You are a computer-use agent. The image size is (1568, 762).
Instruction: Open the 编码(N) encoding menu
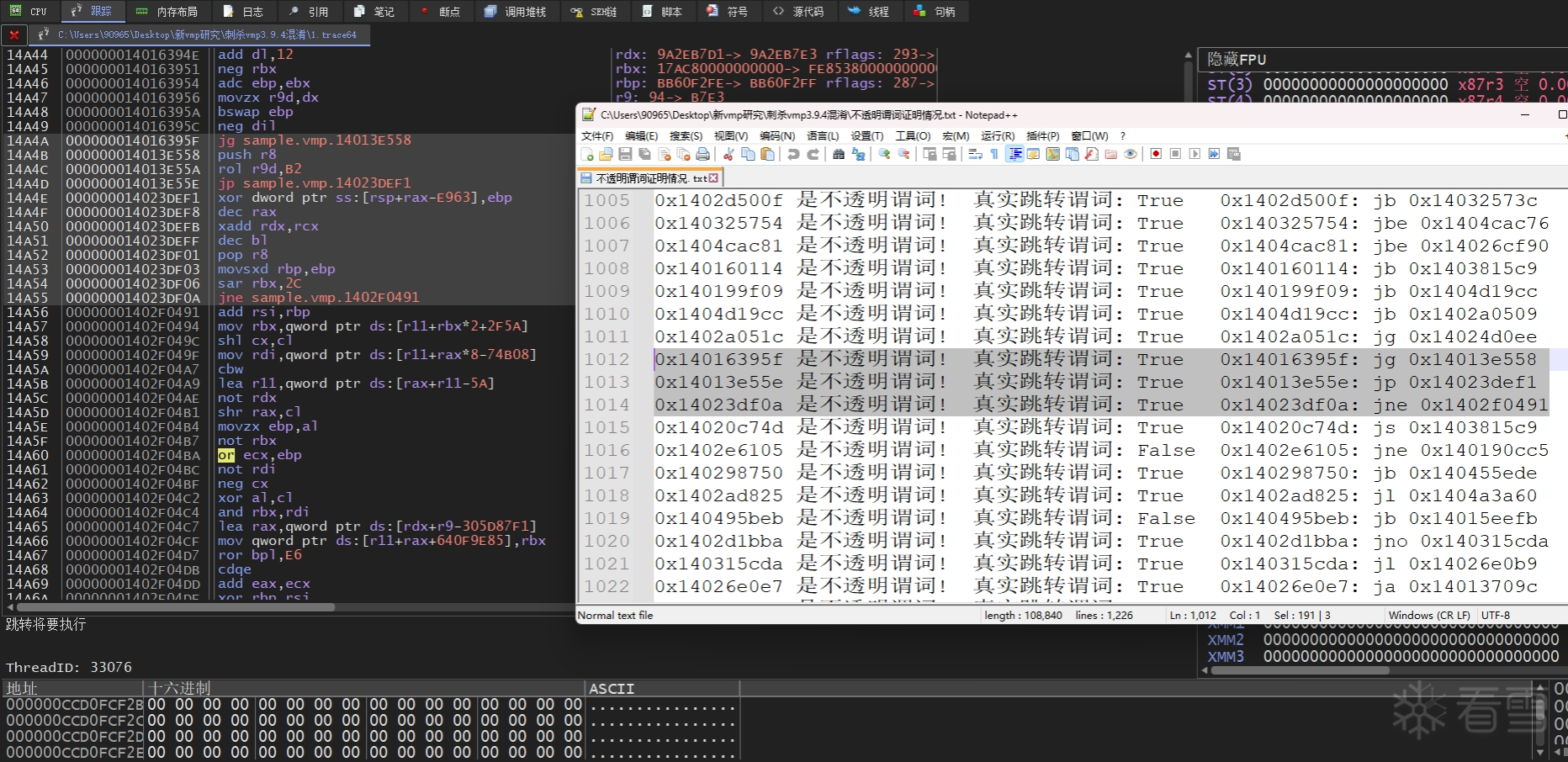[776, 135]
